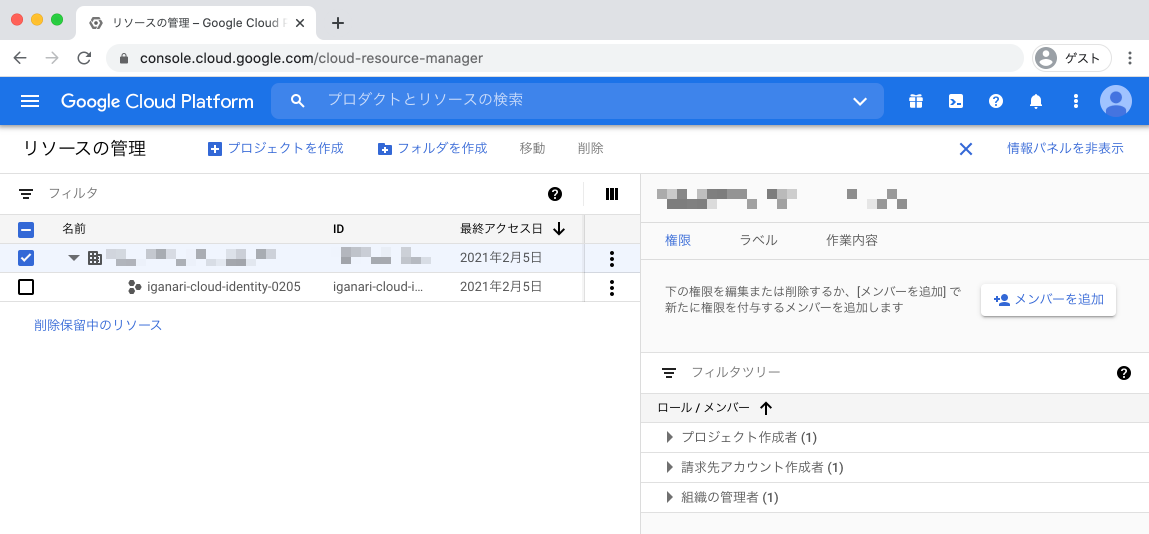The image size is (1149, 534).
Task: Open 削除保留中のリソース link
Action: [98, 325]
